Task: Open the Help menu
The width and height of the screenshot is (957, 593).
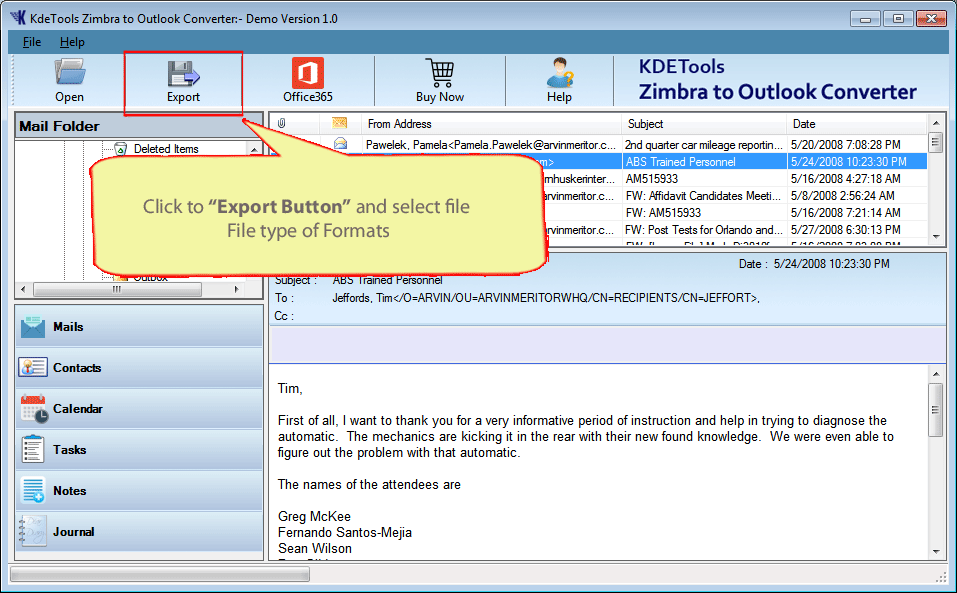Action: pyautogui.click(x=72, y=42)
